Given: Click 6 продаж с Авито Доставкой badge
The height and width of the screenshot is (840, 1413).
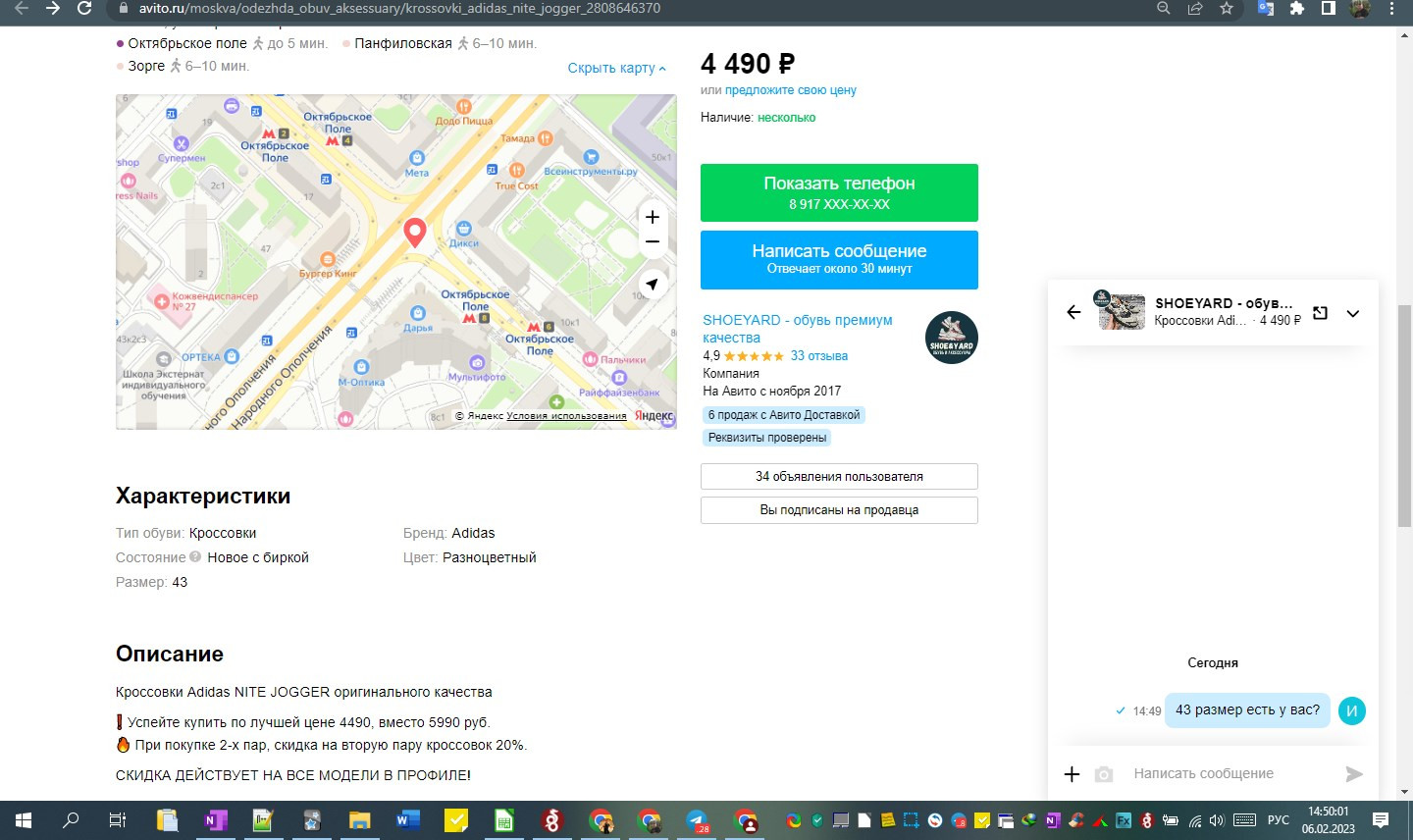Looking at the screenshot, I should pyautogui.click(x=784, y=415).
